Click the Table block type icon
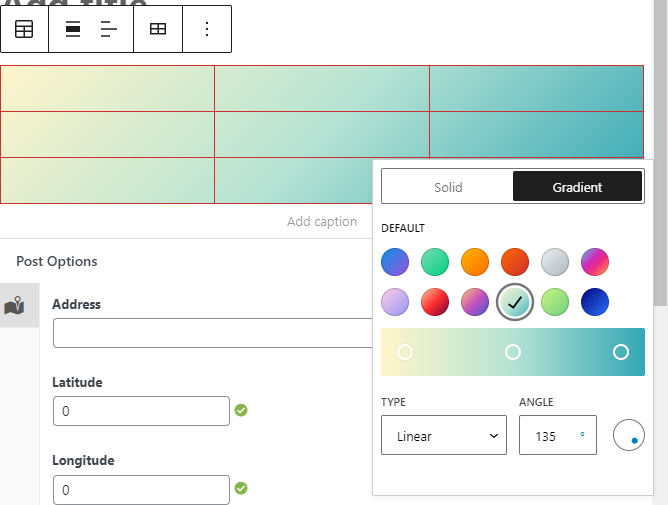Viewport: 668px width, 505px height. click(24, 29)
